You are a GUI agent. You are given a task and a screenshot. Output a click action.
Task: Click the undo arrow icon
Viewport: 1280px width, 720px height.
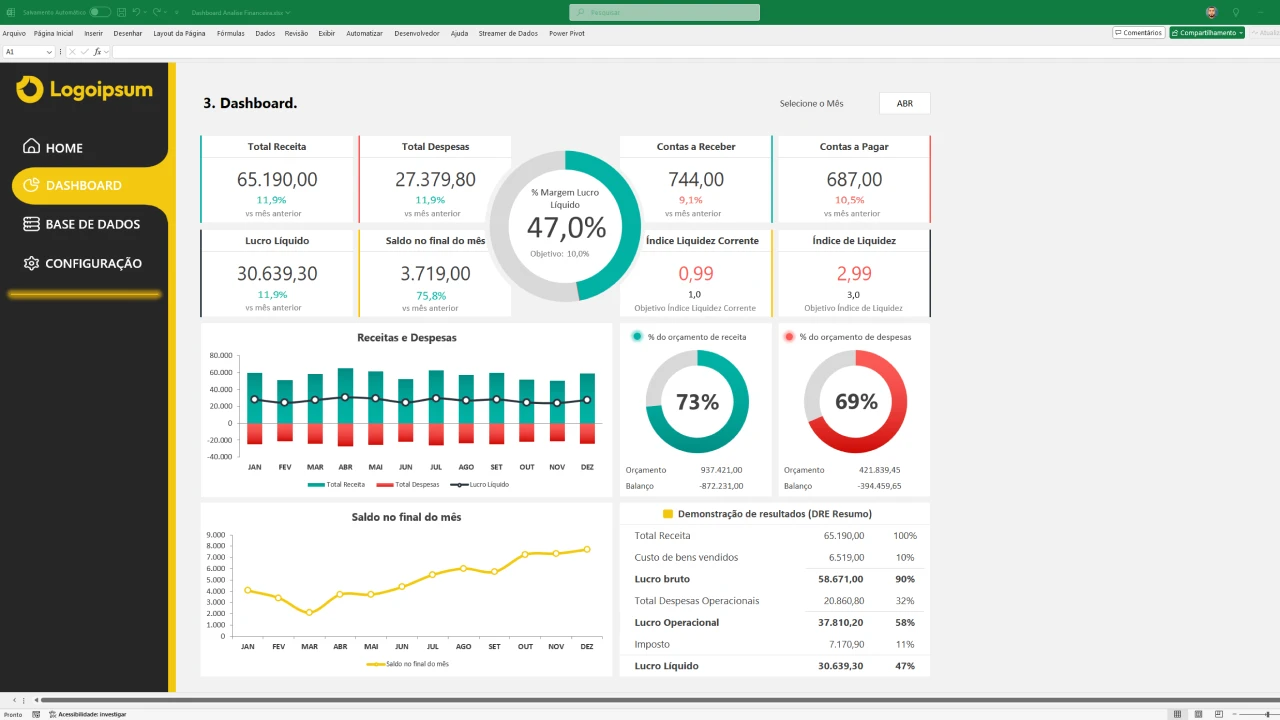point(136,12)
